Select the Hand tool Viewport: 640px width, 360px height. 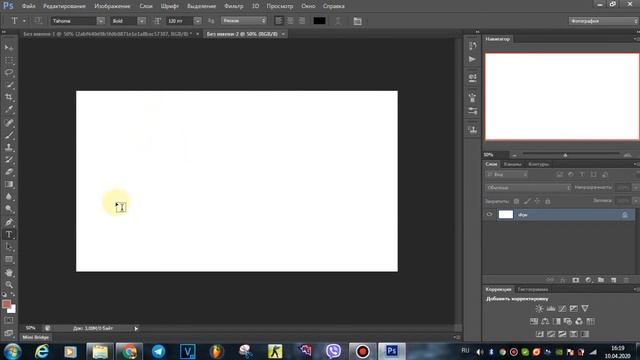tap(9, 272)
